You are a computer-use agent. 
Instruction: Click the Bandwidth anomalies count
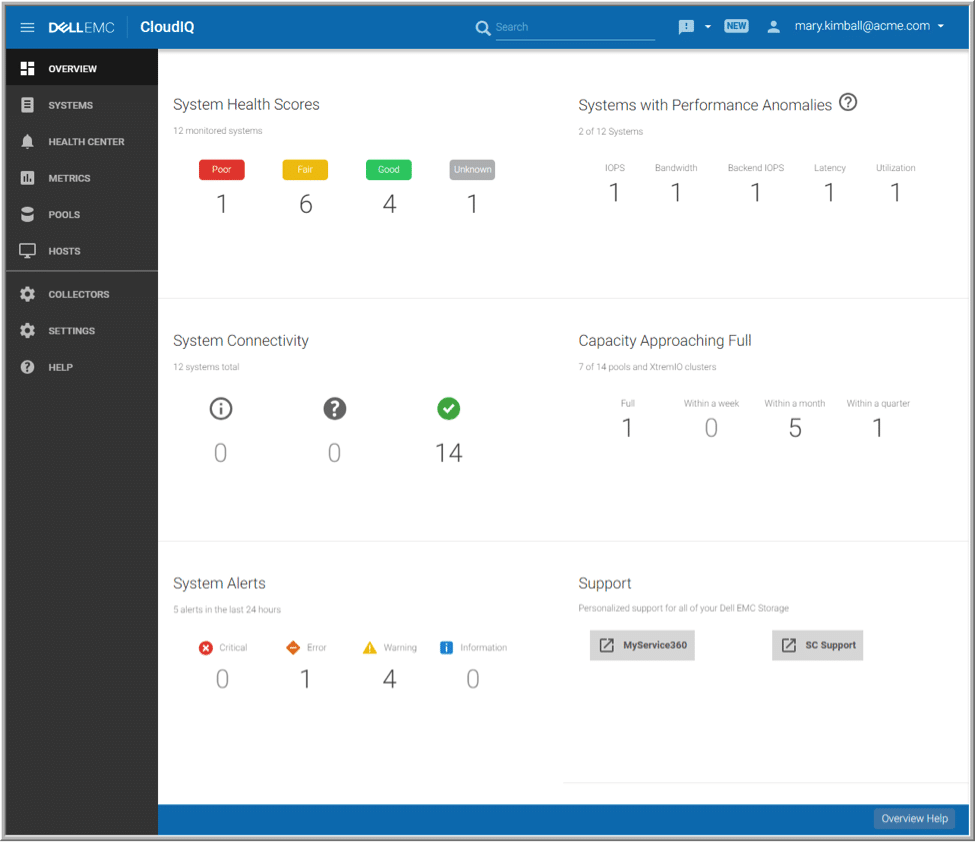pyautogui.click(x=676, y=192)
